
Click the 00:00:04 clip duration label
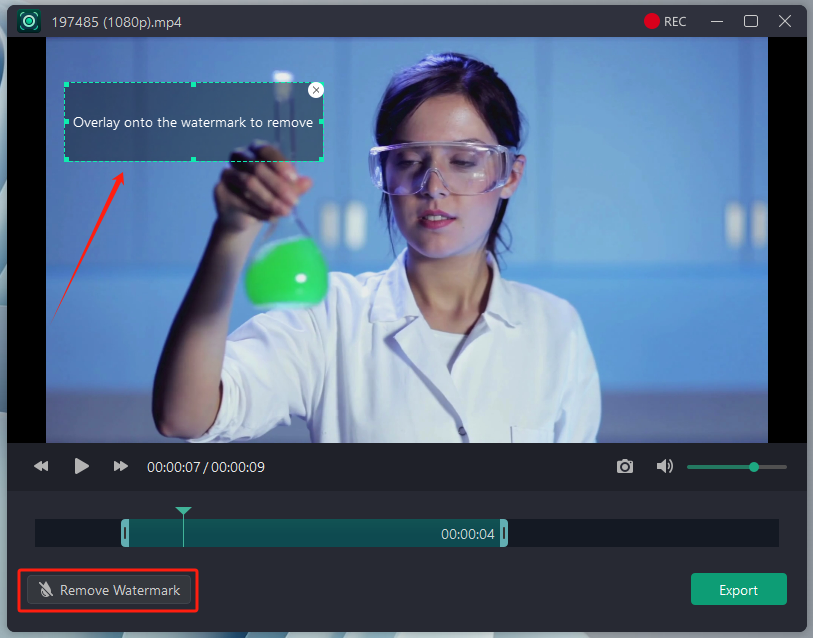pyautogui.click(x=468, y=534)
